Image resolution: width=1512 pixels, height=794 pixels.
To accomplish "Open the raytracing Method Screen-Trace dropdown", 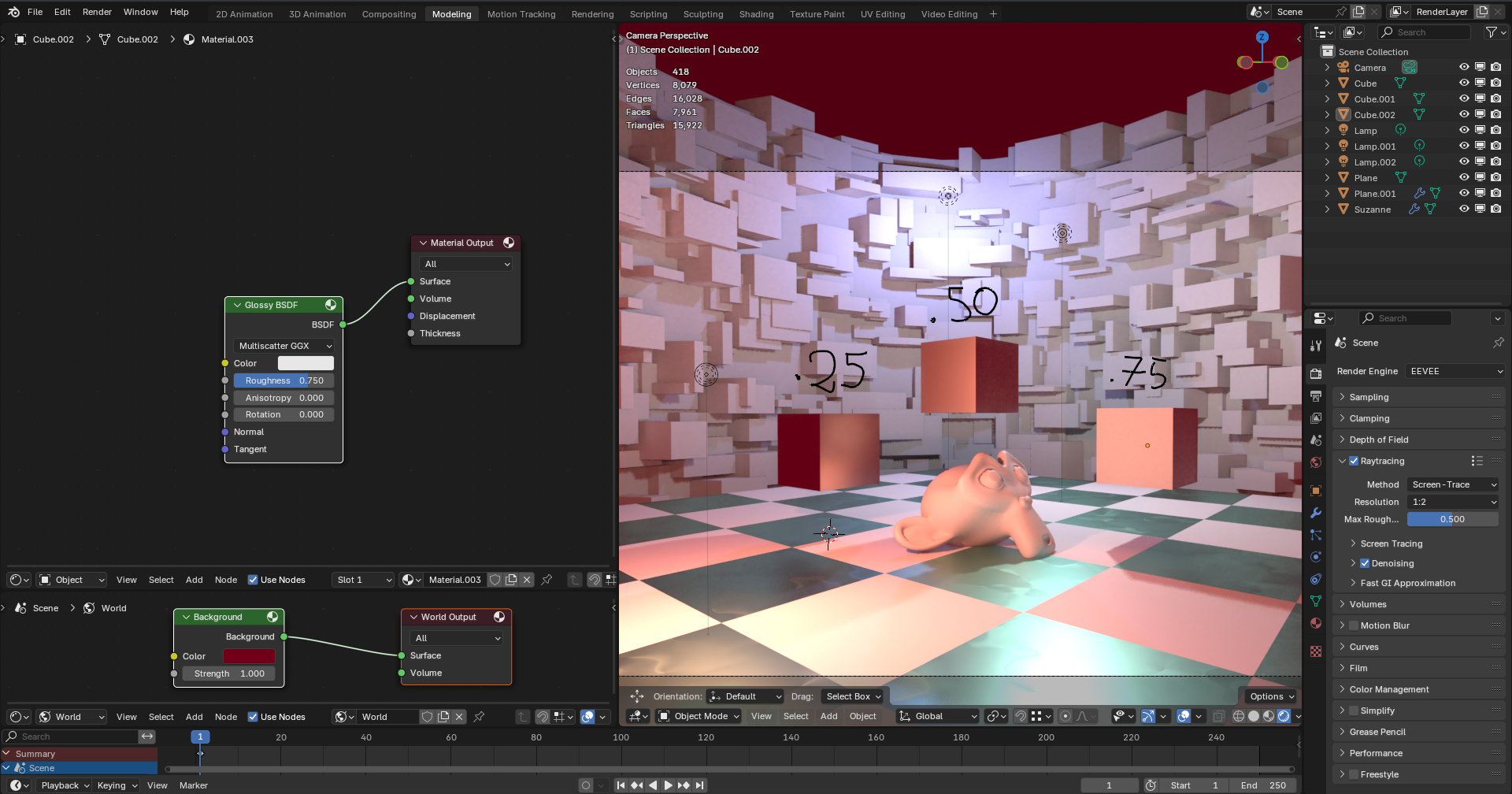I will 1453,484.
